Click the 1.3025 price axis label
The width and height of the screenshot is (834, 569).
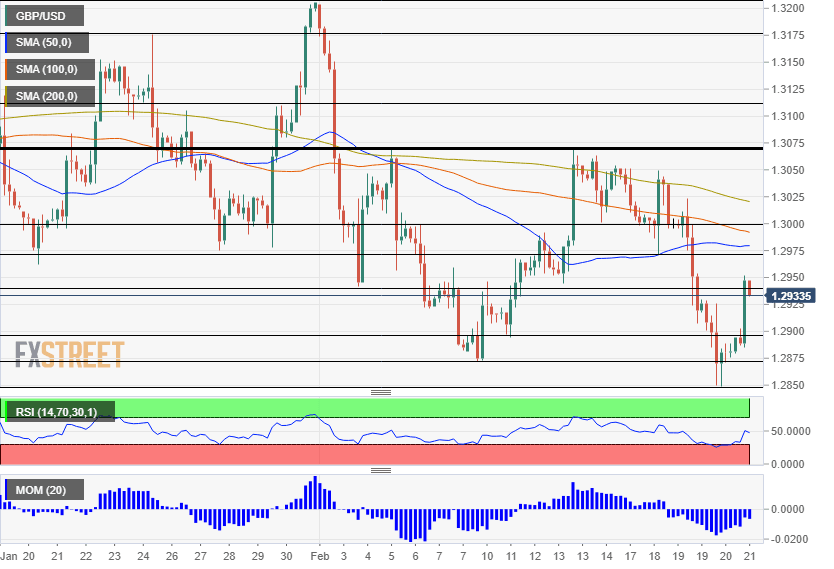point(788,197)
